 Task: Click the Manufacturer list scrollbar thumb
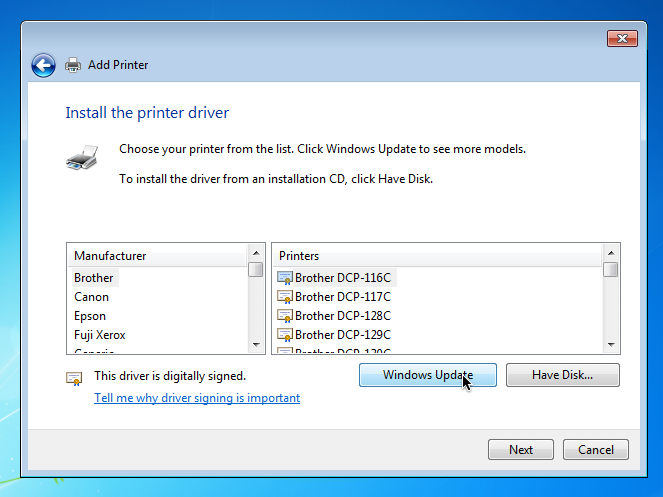click(x=256, y=269)
